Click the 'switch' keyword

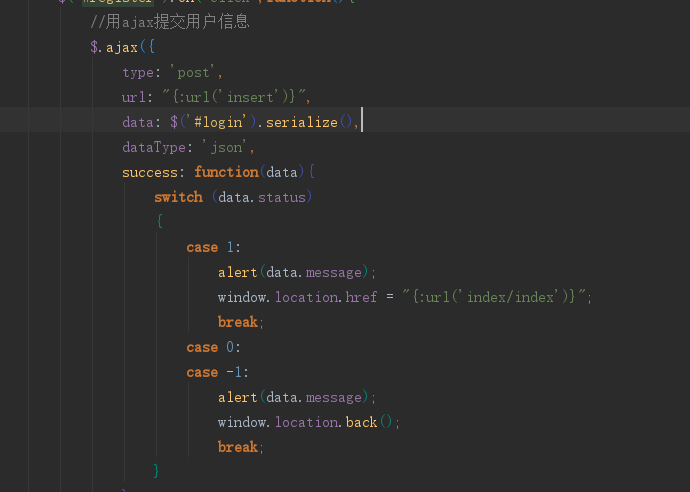tap(178, 197)
